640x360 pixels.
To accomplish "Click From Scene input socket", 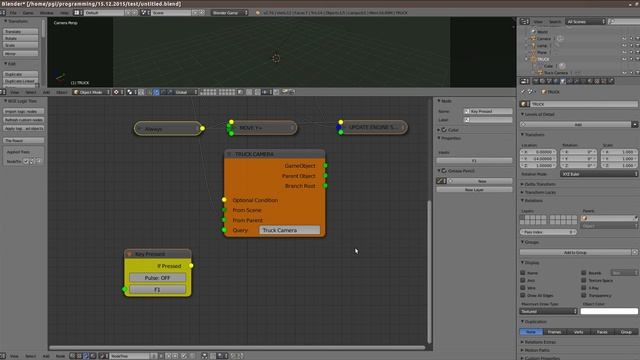I will (224, 210).
